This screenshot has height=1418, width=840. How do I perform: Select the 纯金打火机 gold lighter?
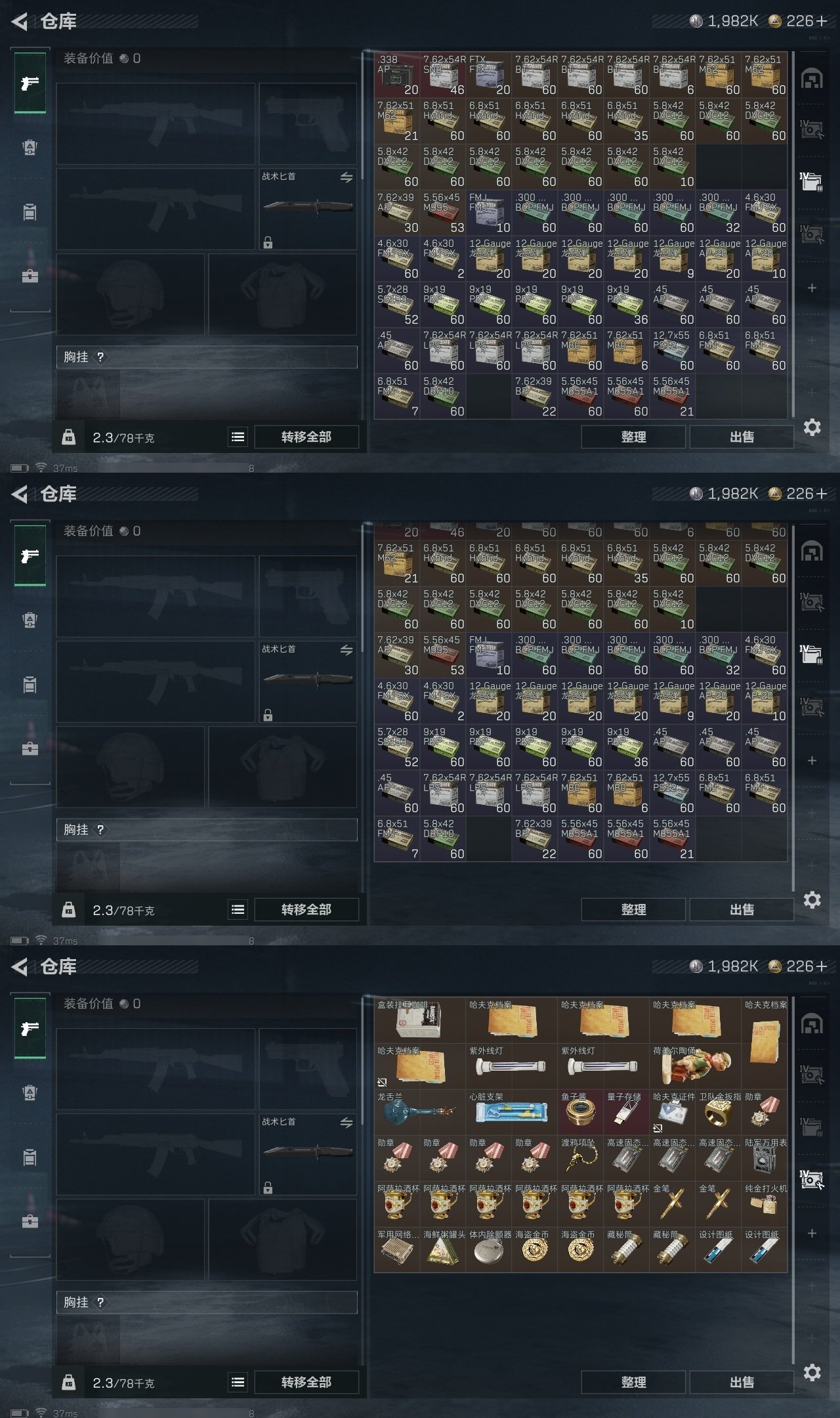[x=765, y=1204]
